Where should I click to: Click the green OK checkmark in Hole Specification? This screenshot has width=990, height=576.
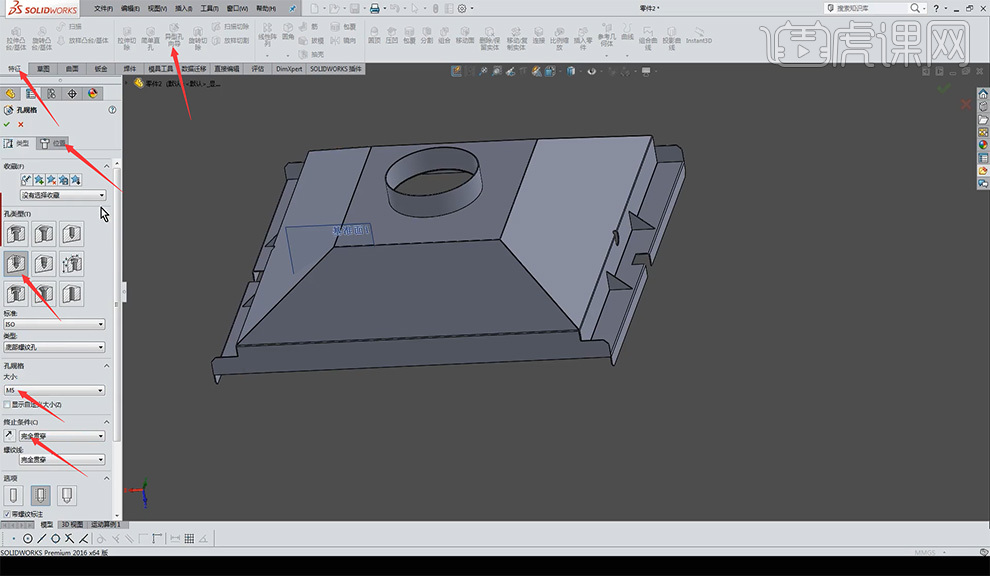[x=7, y=124]
